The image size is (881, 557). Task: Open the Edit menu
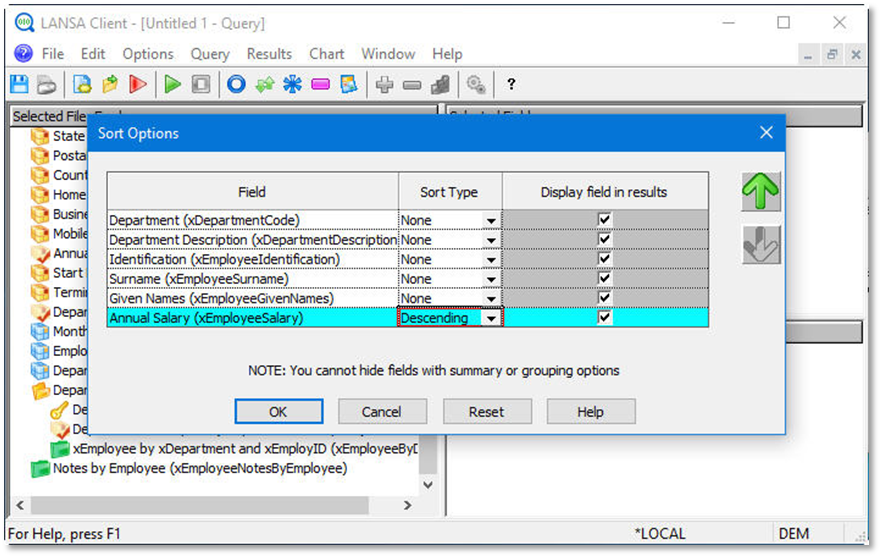pyautogui.click(x=93, y=54)
